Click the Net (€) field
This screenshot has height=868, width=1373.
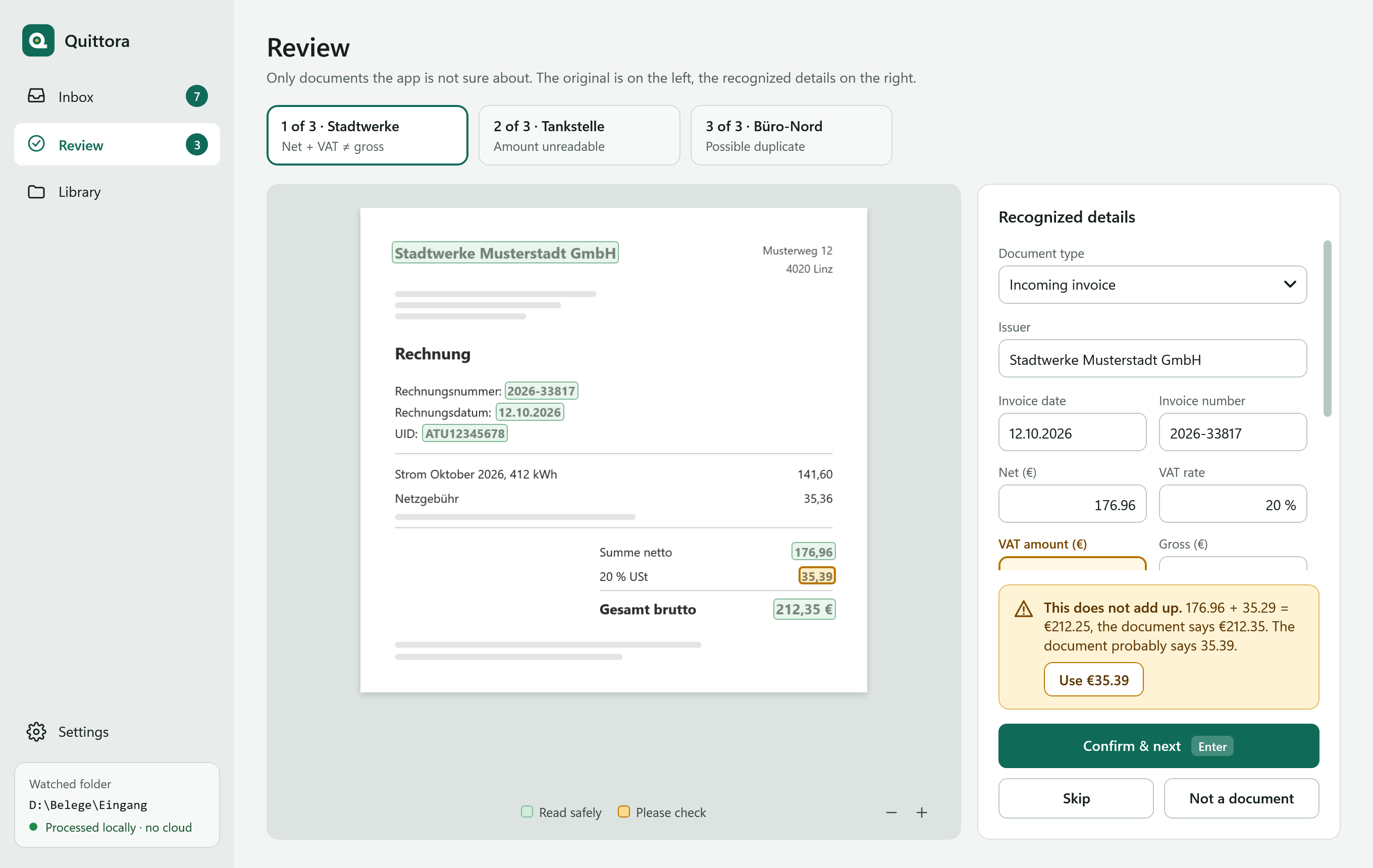point(1072,504)
